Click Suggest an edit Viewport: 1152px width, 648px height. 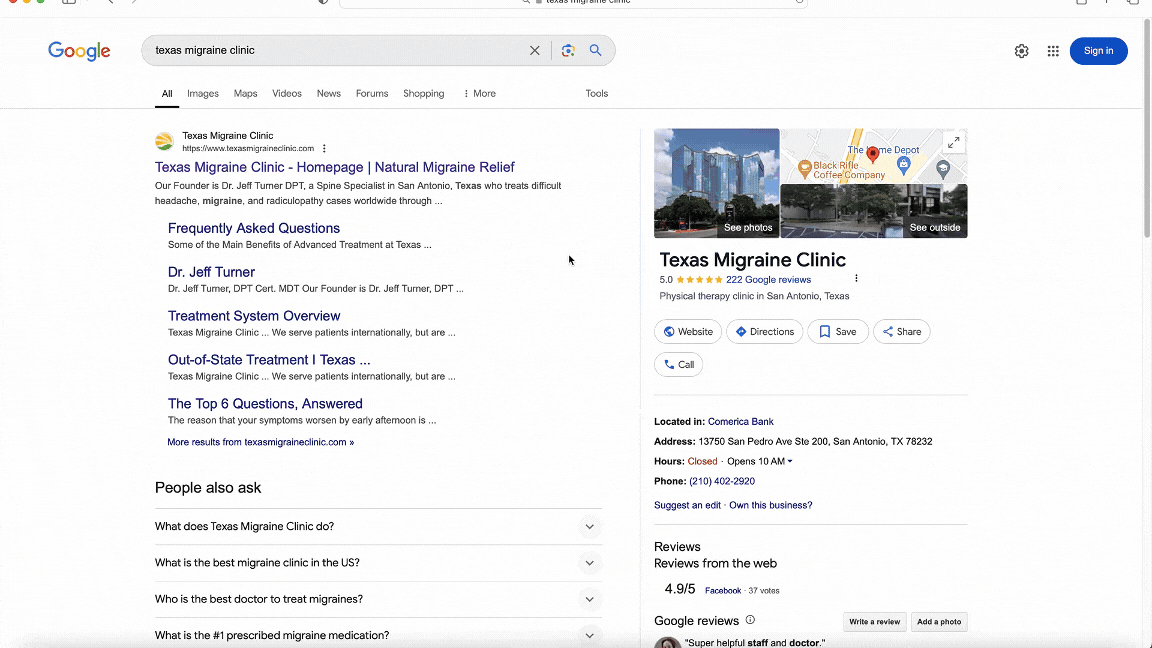[687, 505]
